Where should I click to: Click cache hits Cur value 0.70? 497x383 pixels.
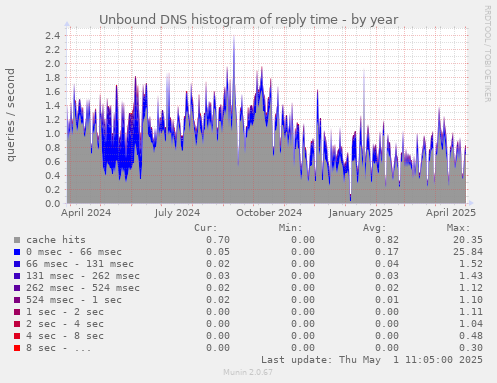(218, 240)
